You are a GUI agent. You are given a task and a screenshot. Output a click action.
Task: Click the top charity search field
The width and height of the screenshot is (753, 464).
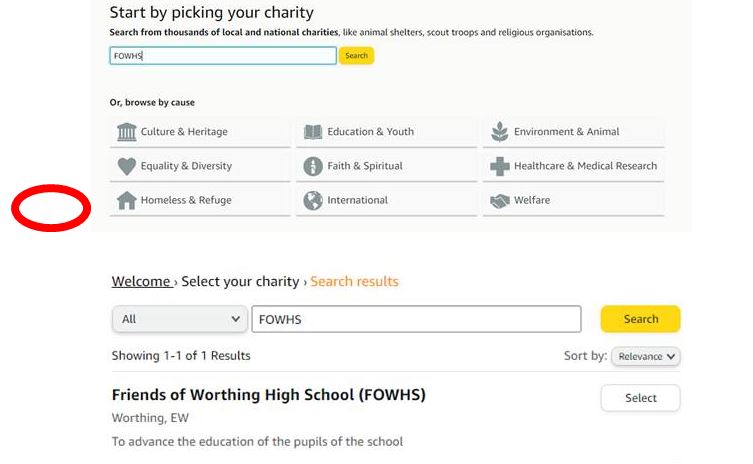pos(223,56)
